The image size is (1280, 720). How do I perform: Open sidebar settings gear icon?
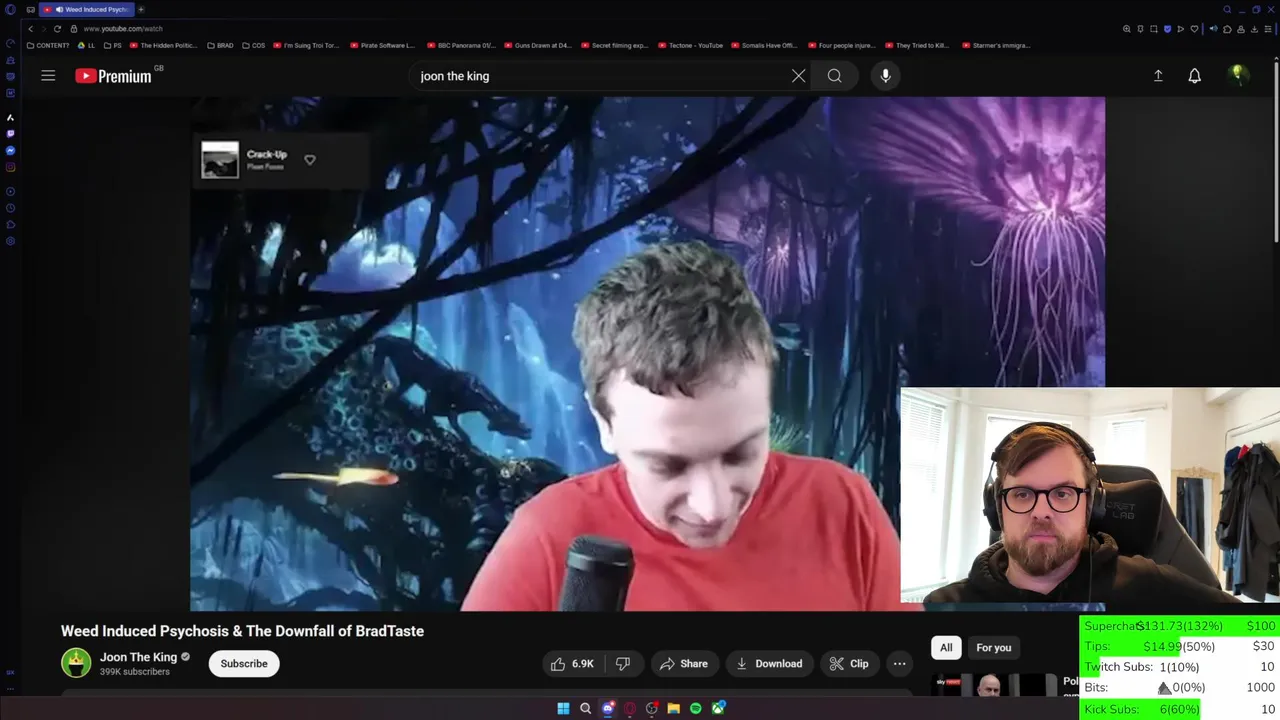click(10, 241)
